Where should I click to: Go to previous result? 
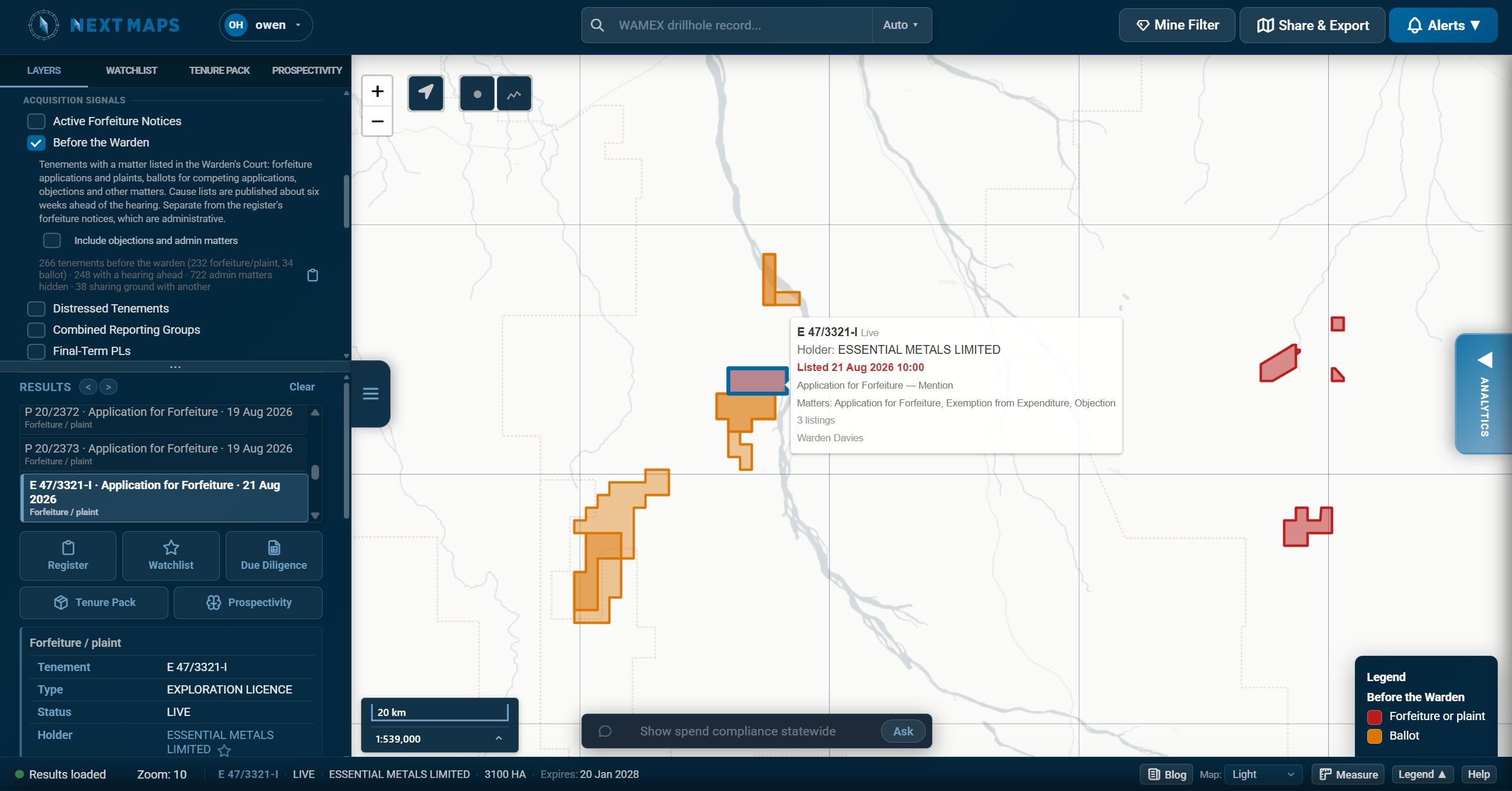[x=88, y=387]
